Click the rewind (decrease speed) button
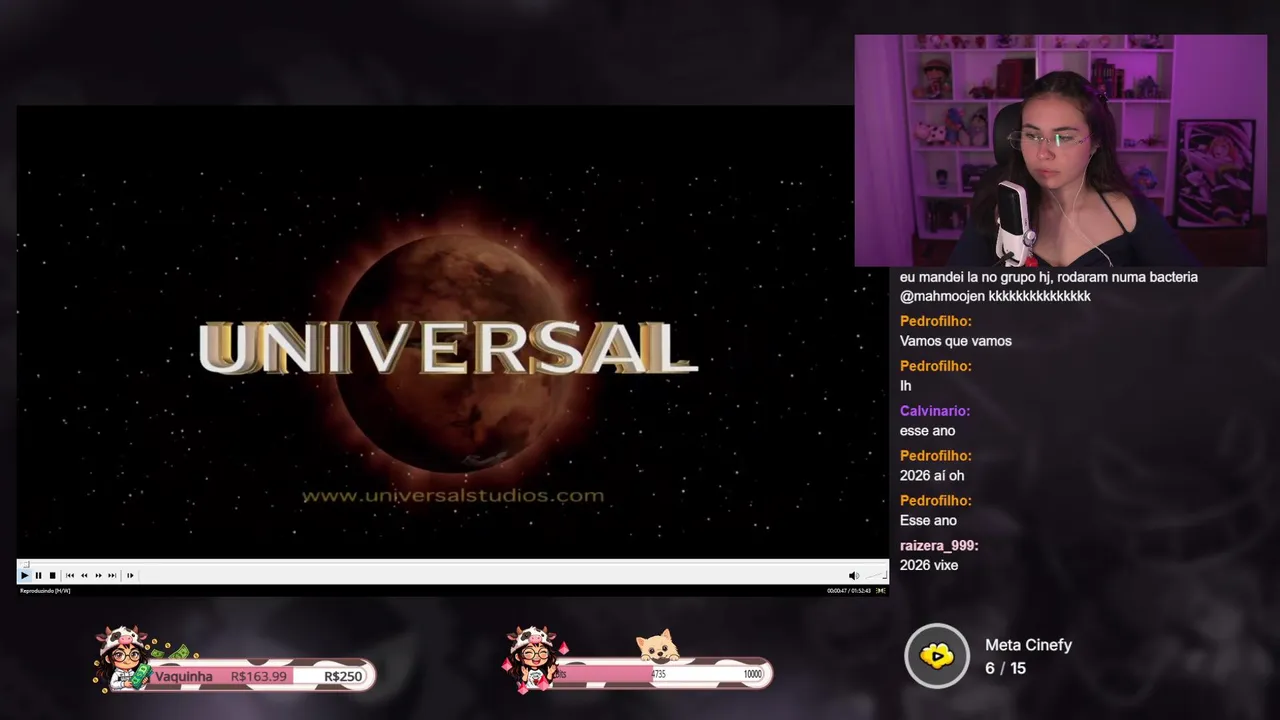The width and height of the screenshot is (1280, 720). click(x=84, y=575)
